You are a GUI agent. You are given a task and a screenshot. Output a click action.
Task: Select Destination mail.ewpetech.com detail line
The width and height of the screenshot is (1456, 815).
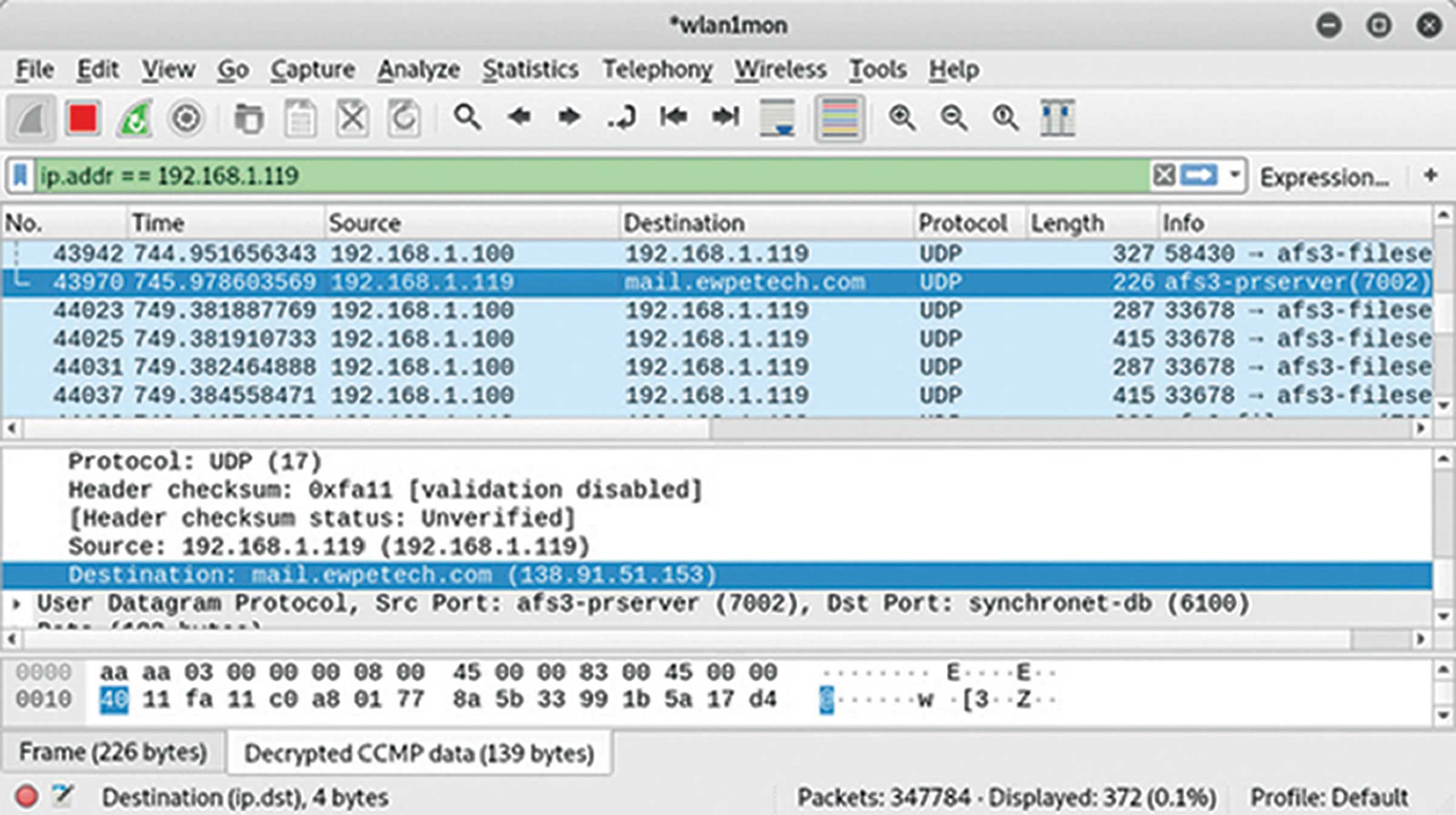point(717,575)
